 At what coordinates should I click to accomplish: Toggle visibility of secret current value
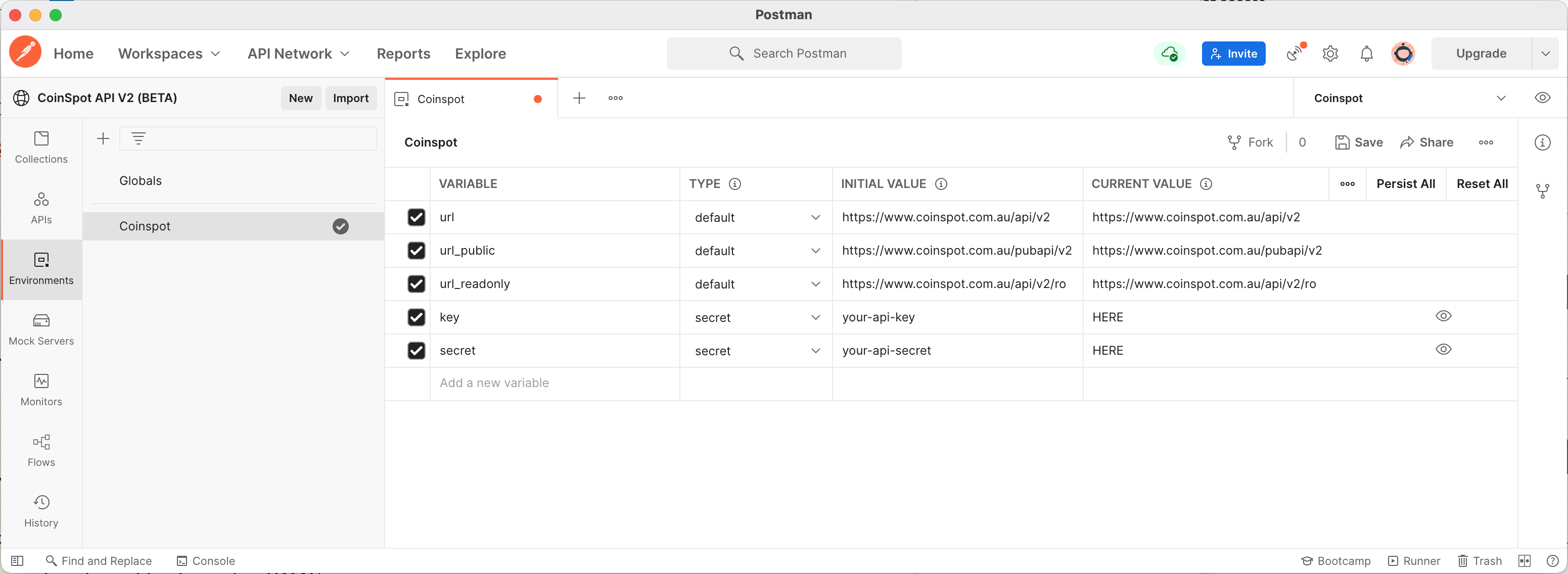[x=1443, y=349]
